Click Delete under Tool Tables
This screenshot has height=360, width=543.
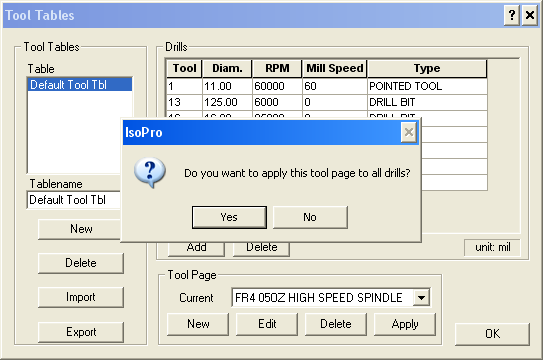coord(81,263)
